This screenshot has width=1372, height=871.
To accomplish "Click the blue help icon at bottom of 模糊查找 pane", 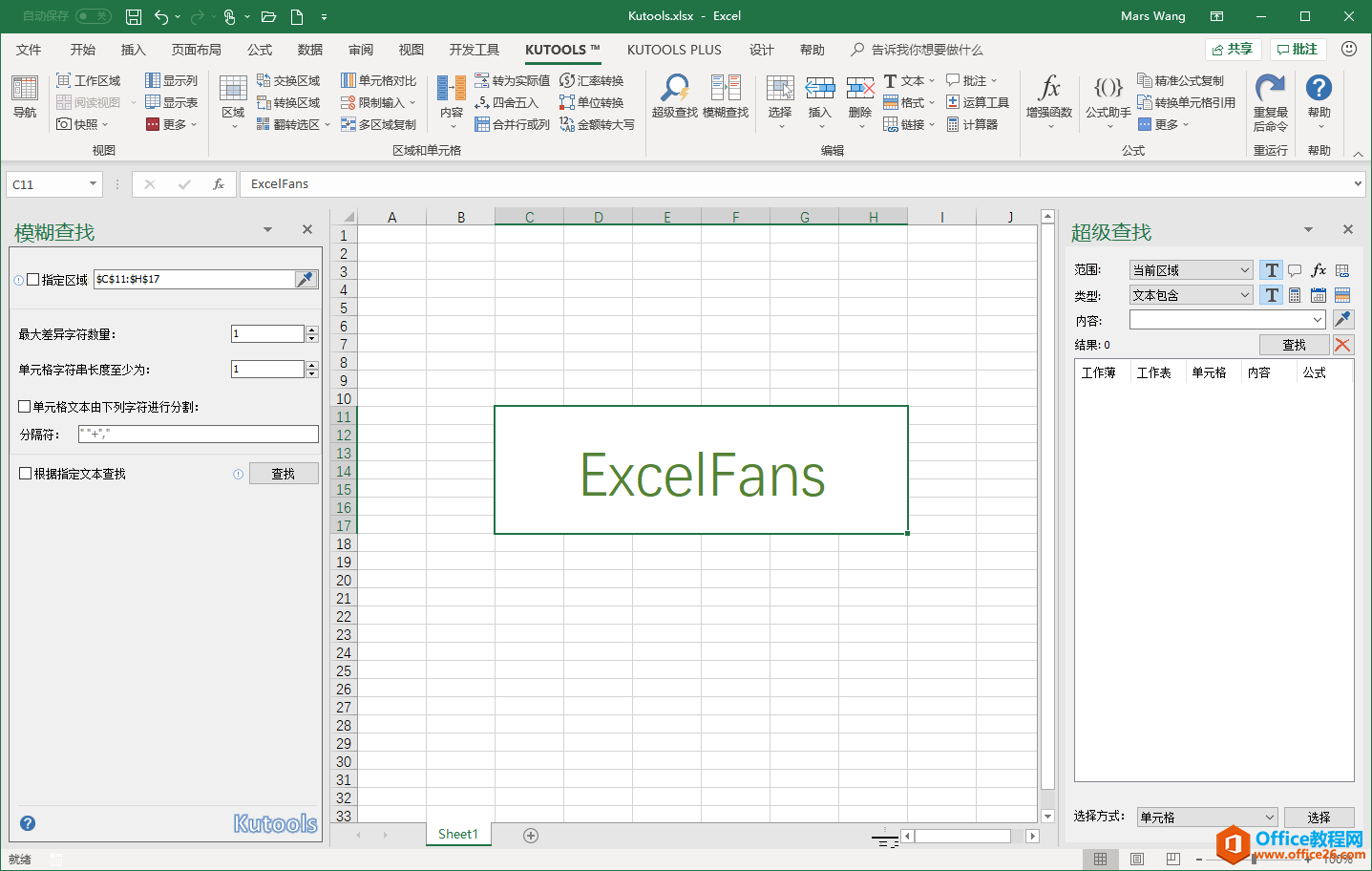I will click(28, 823).
